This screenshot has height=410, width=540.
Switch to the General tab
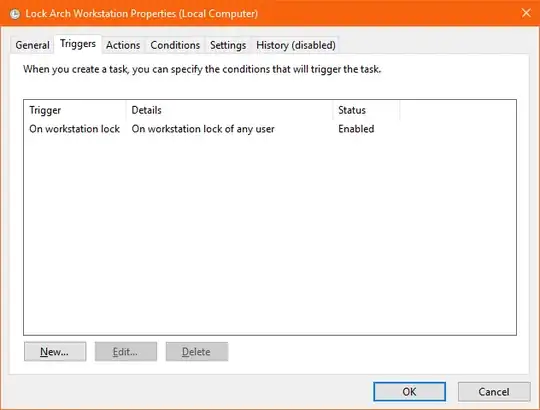[x=32, y=45]
